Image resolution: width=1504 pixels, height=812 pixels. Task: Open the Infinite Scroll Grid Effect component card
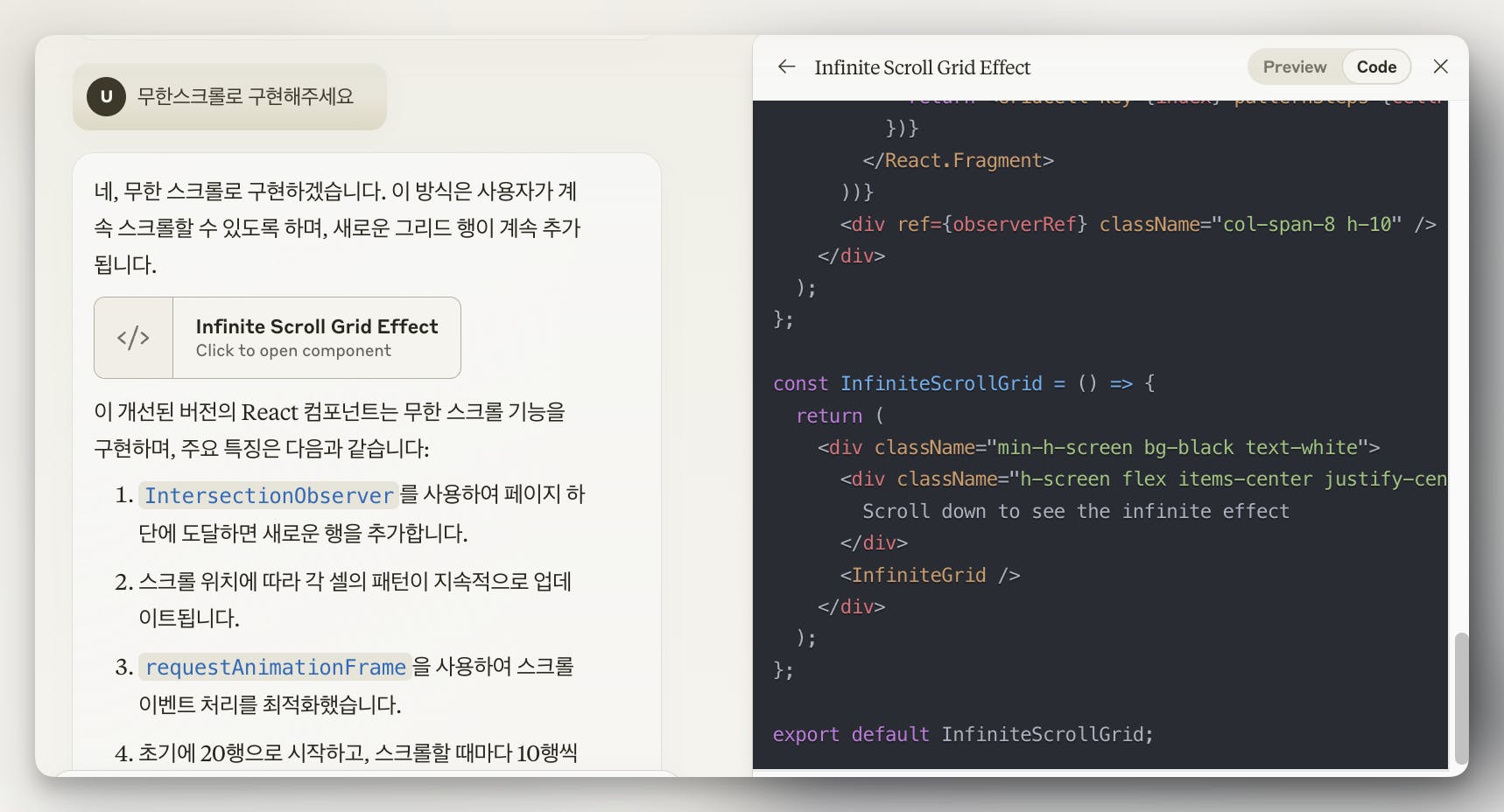pyautogui.click(x=277, y=338)
